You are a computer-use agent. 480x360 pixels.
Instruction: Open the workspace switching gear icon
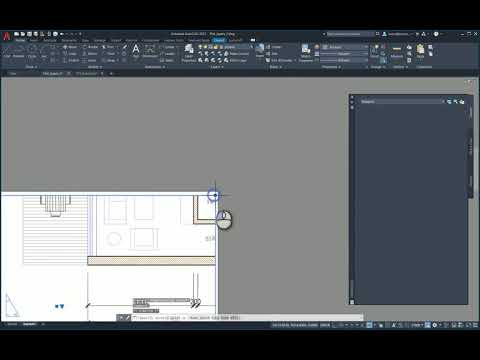(x=434, y=325)
